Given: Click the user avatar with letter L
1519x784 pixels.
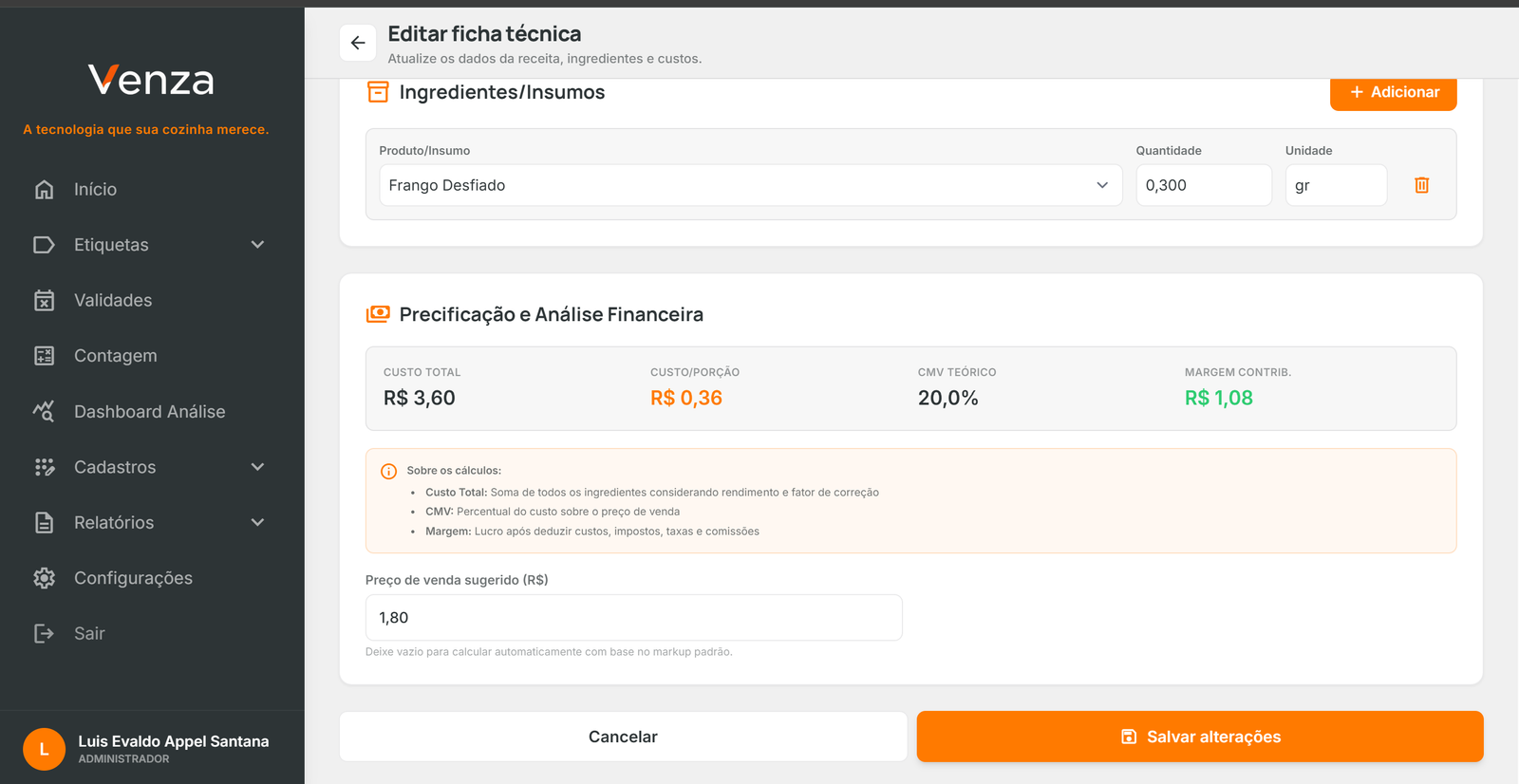Looking at the screenshot, I should pyautogui.click(x=44, y=749).
